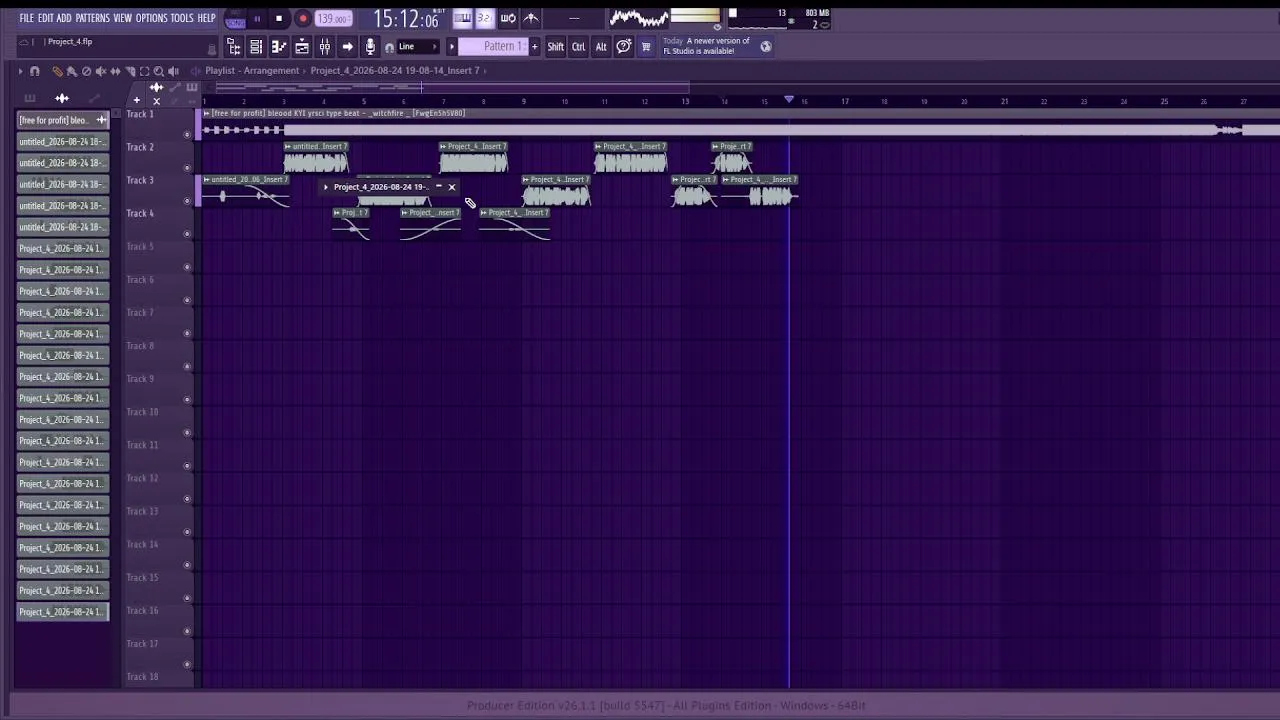Select the free for profit bleood picker item
Image resolution: width=1280 pixels, height=720 pixels.
tap(62, 120)
